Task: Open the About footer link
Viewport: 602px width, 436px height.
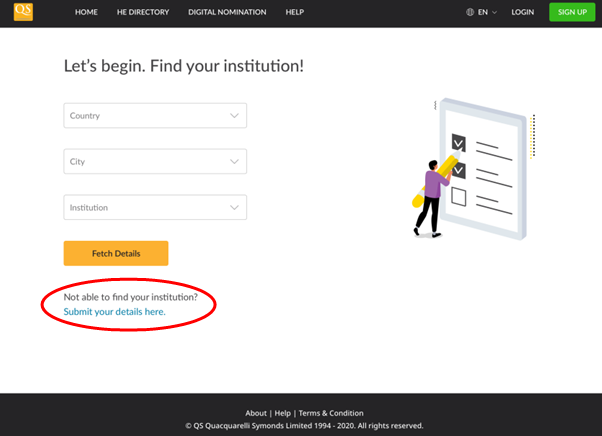Action: tap(256, 413)
